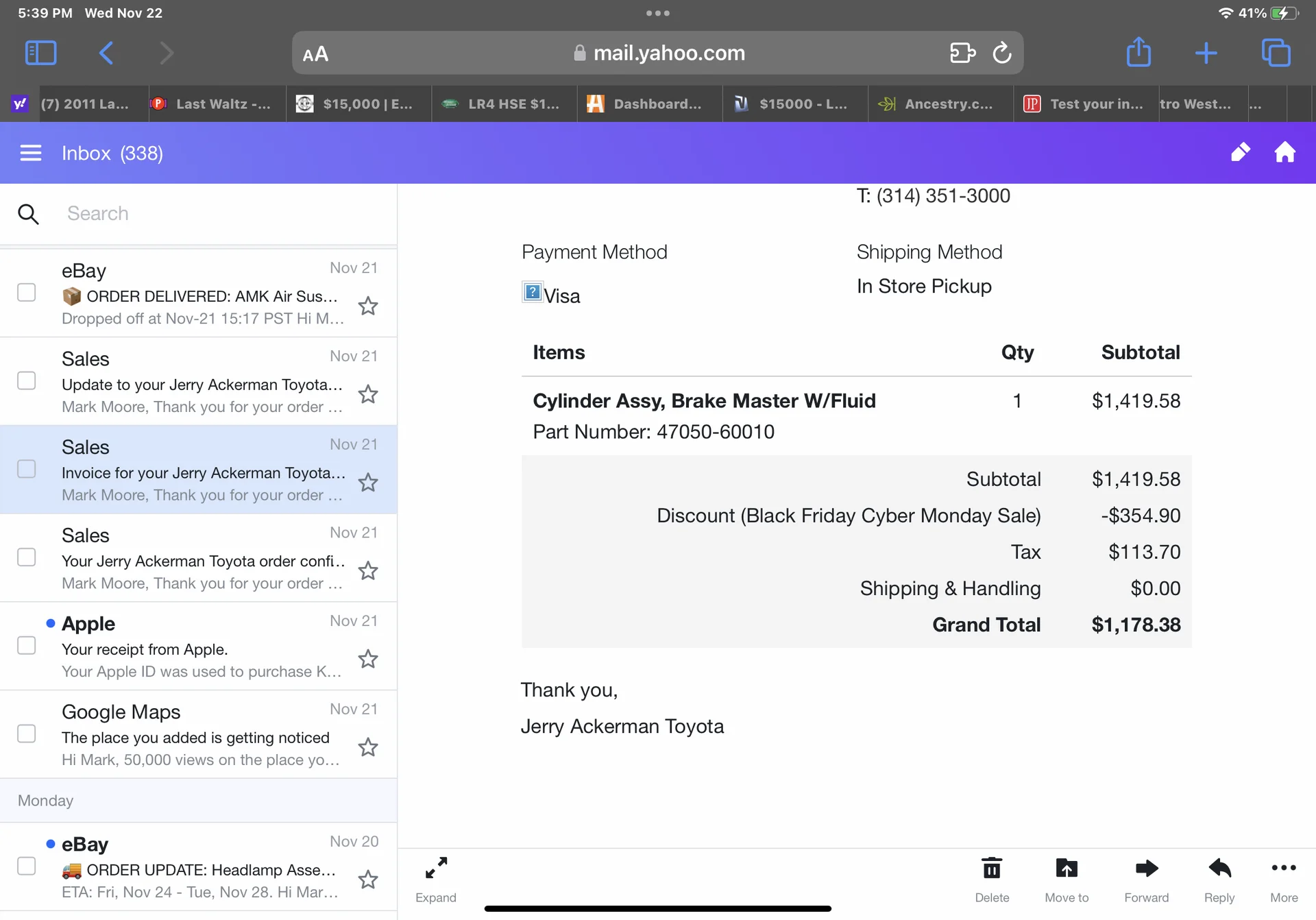
Task: Star the eBay ORDER UPDATE Headlamp email
Action: click(368, 880)
